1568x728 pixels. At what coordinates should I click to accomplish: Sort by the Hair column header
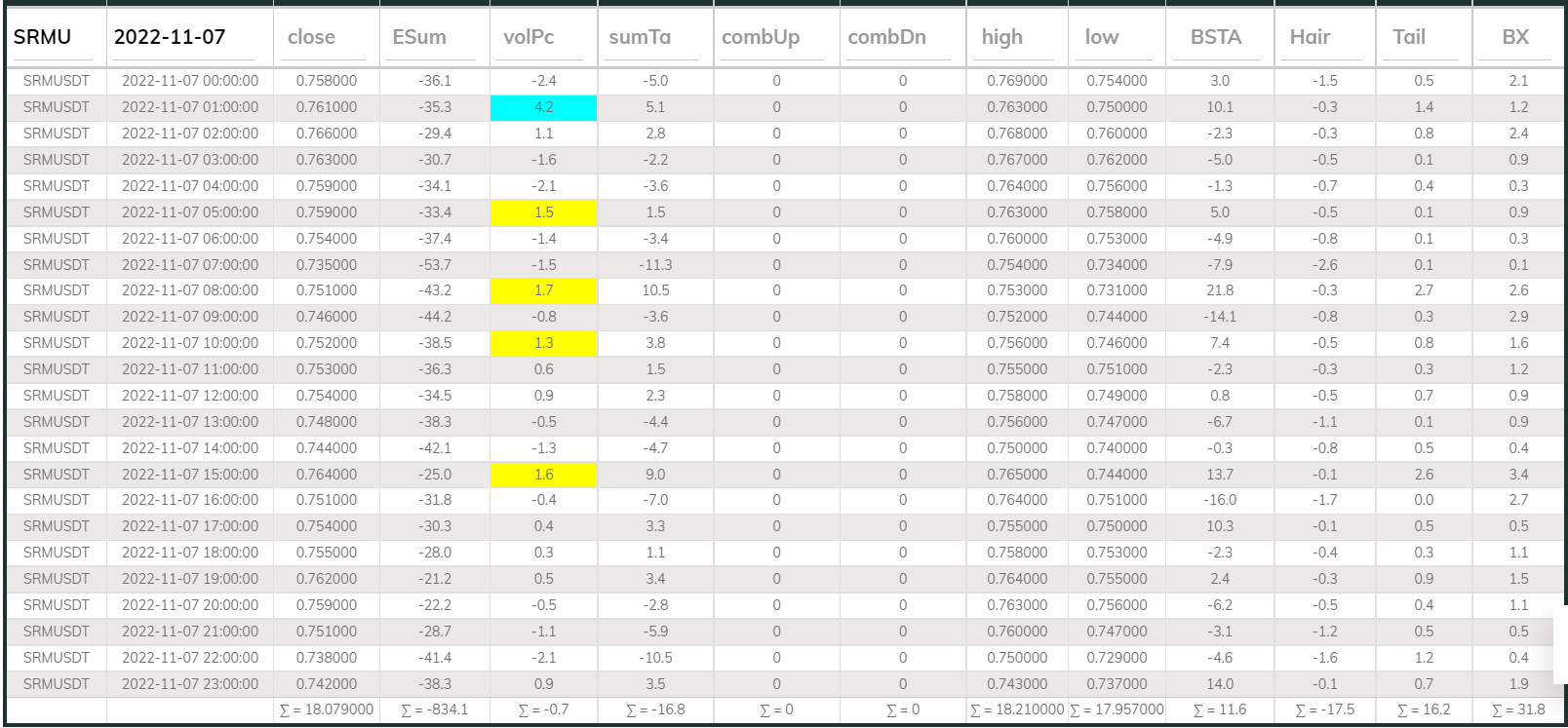tap(1310, 38)
